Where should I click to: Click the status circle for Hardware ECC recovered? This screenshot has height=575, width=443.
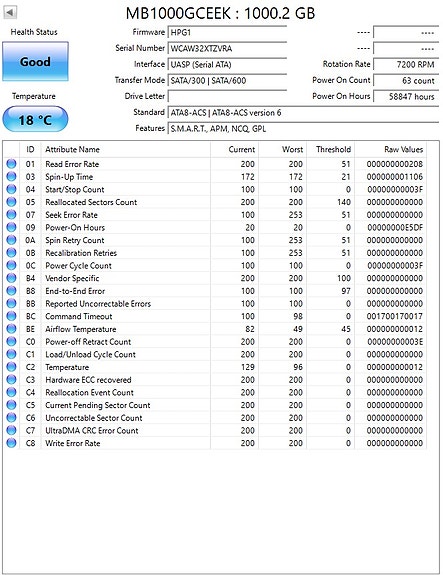(x=11, y=380)
